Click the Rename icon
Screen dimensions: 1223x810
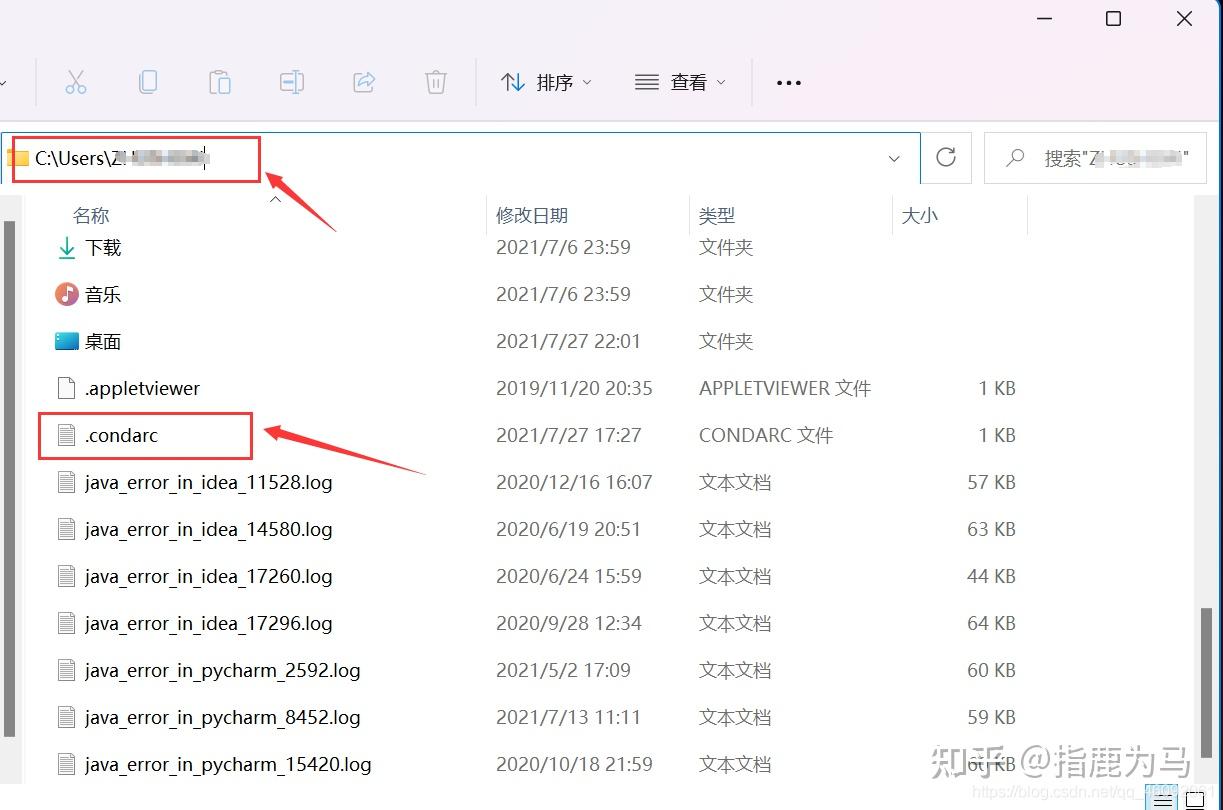click(292, 82)
